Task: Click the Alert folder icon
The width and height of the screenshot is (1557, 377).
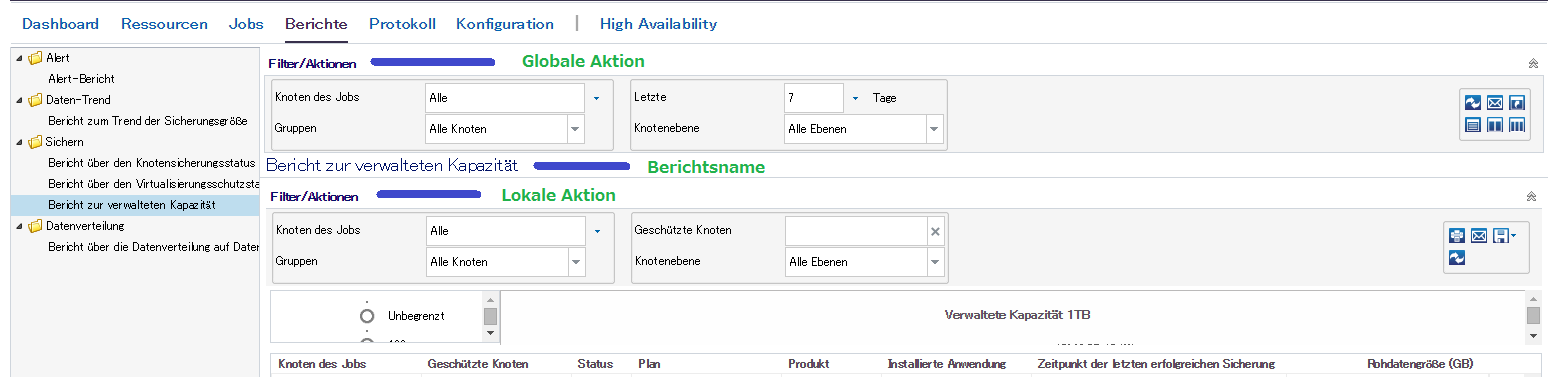Action: (35, 58)
